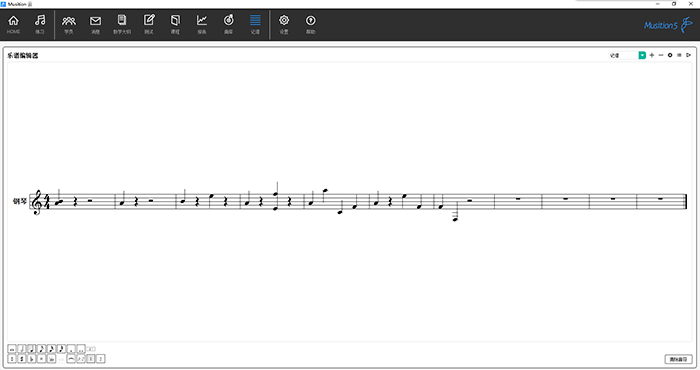Add a tie with the curved-line tool
Viewport: 700px width, 370px height.
(71, 359)
